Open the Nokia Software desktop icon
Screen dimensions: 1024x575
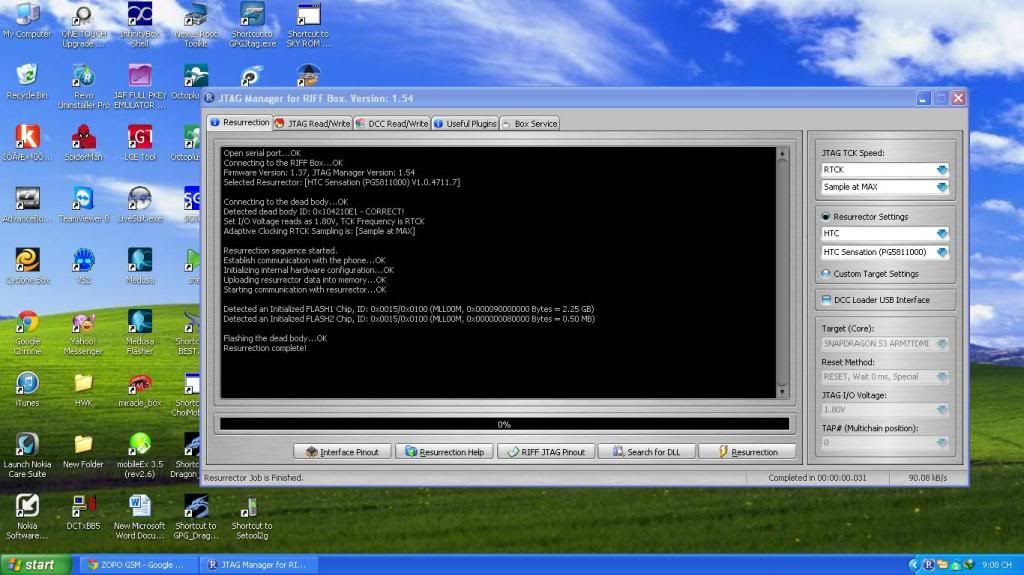point(27,516)
